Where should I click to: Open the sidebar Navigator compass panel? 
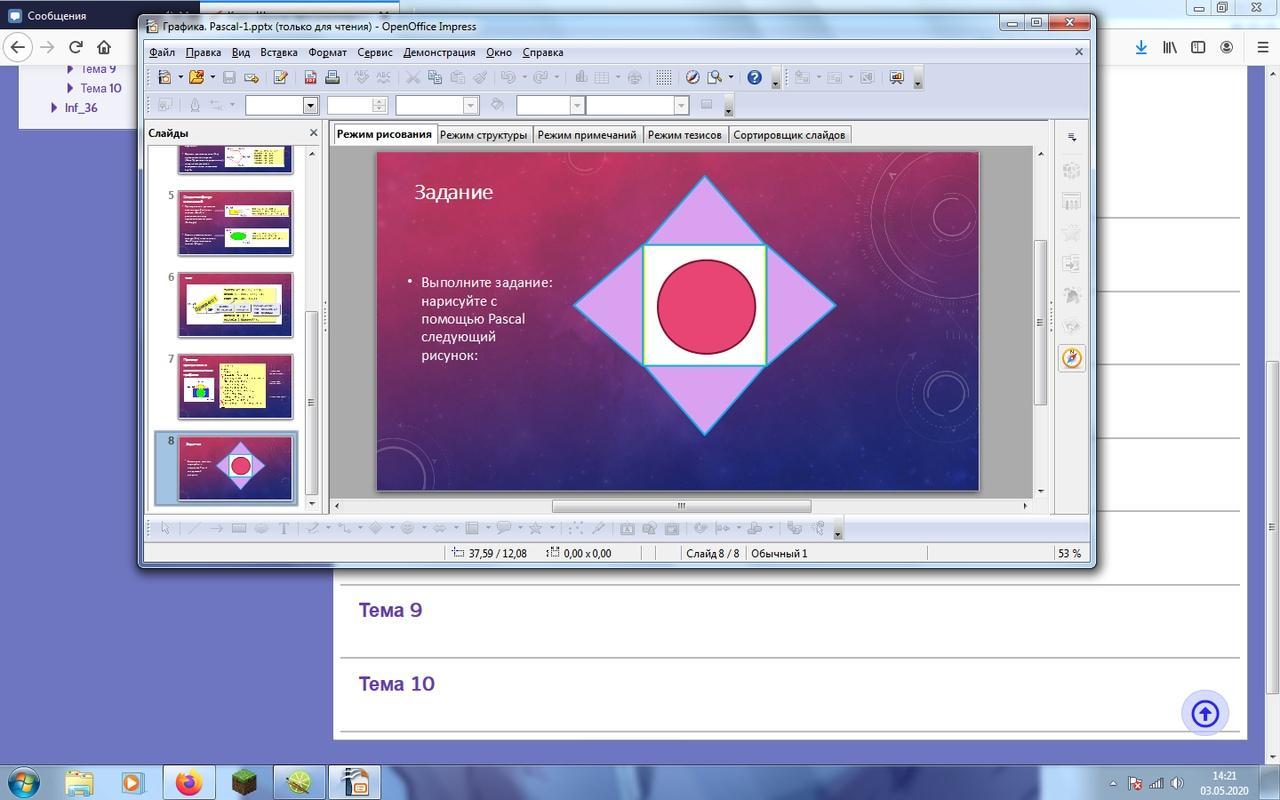coord(1072,358)
